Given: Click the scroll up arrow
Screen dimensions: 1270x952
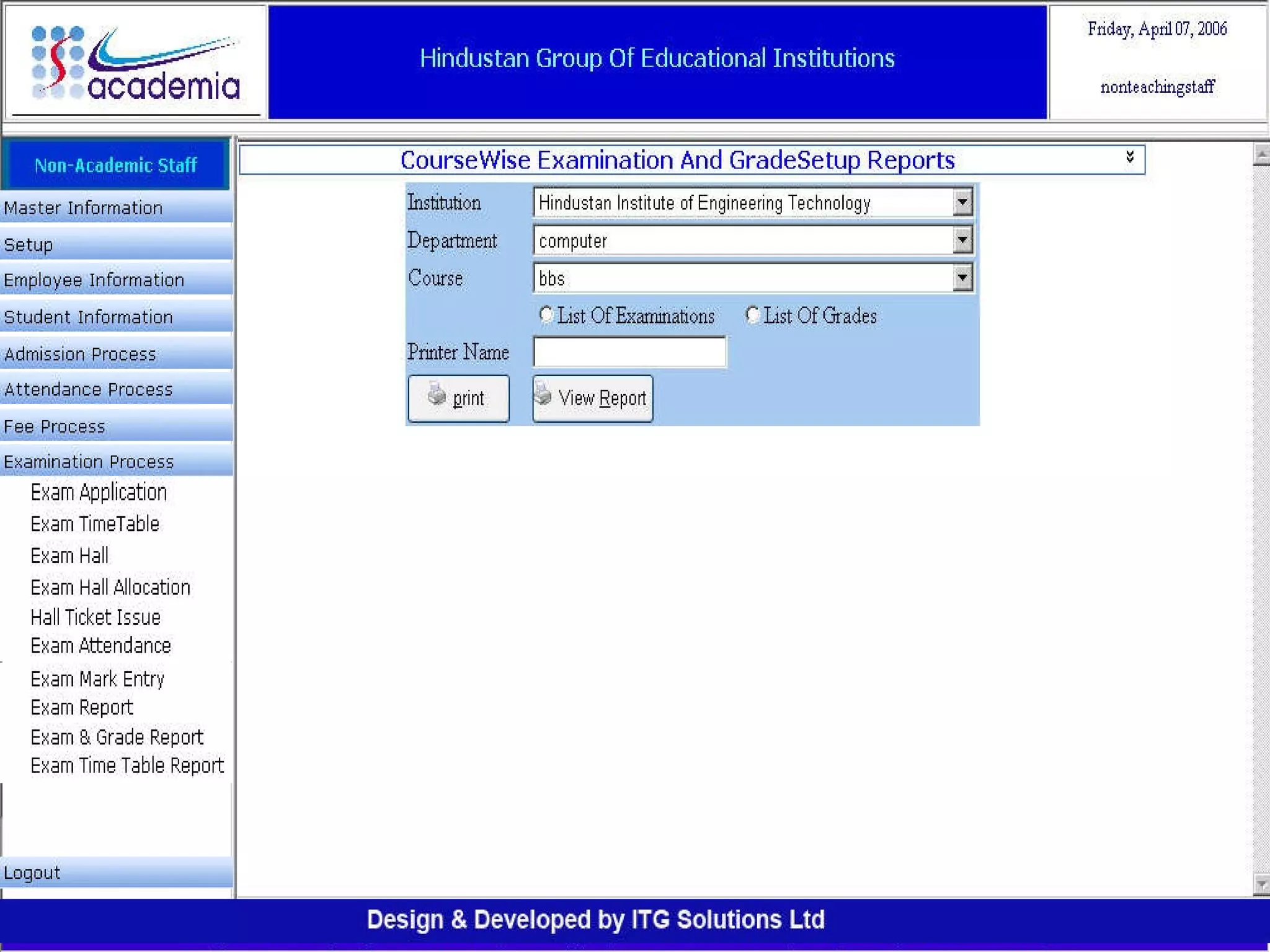Looking at the screenshot, I should (1261, 153).
